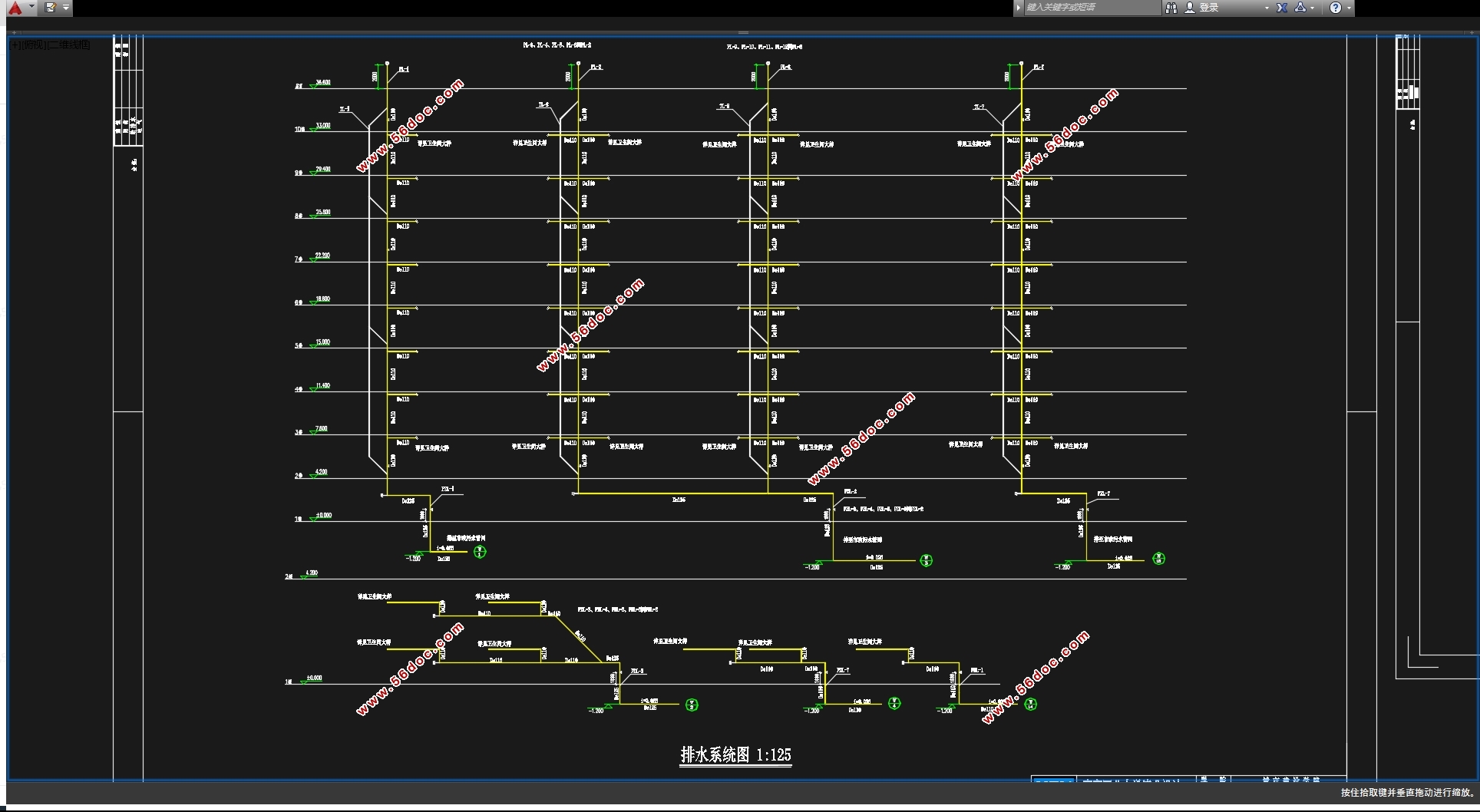
Task: Open the 俯视 view control menu
Action: pos(34,45)
